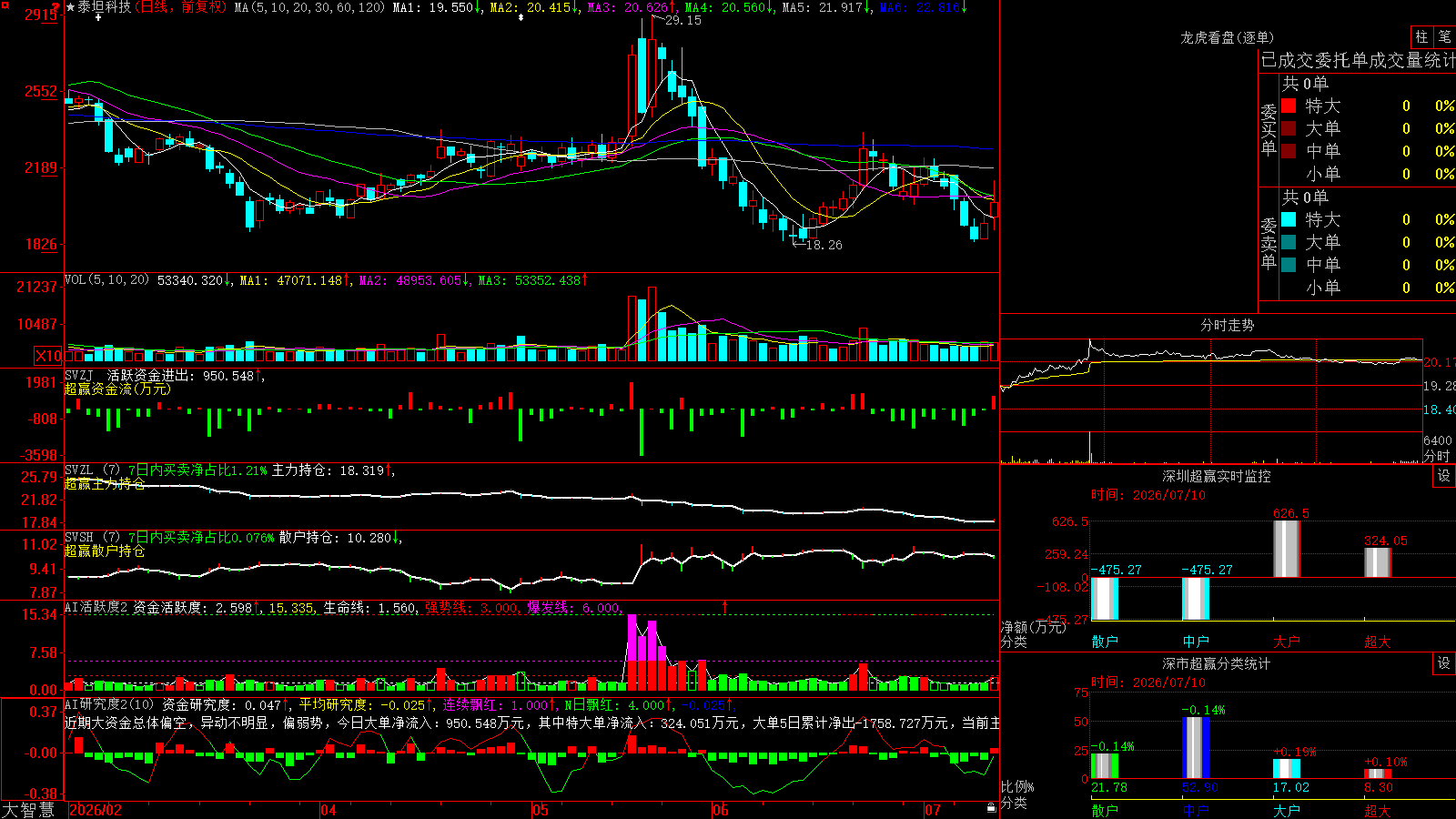Image resolution: width=1456 pixels, height=819 pixels.
Task: Click the 分时走势 panel title
Action: point(1227,325)
